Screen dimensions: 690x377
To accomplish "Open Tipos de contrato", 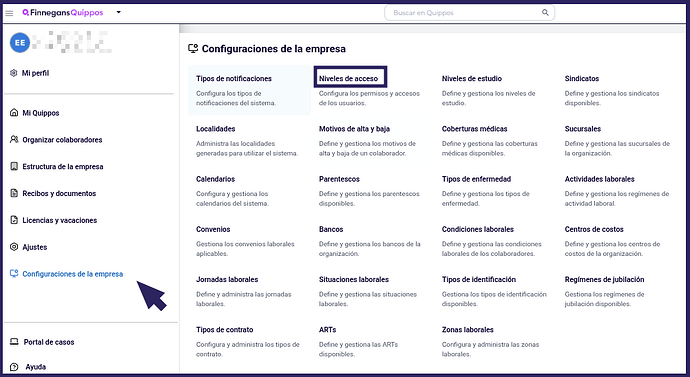I will click(224, 329).
